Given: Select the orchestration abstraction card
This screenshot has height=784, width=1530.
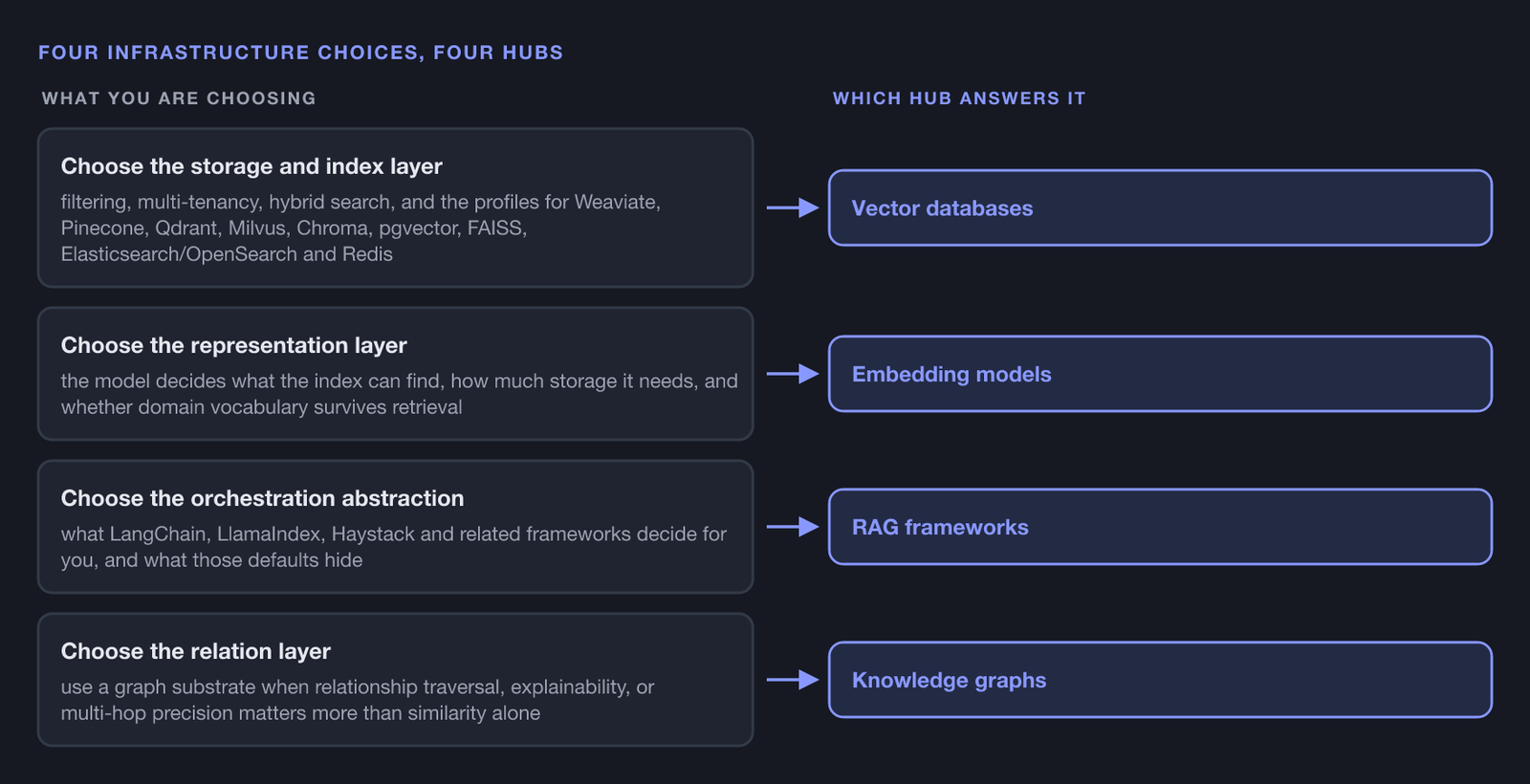Looking at the screenshot, I should click(395, 527).
